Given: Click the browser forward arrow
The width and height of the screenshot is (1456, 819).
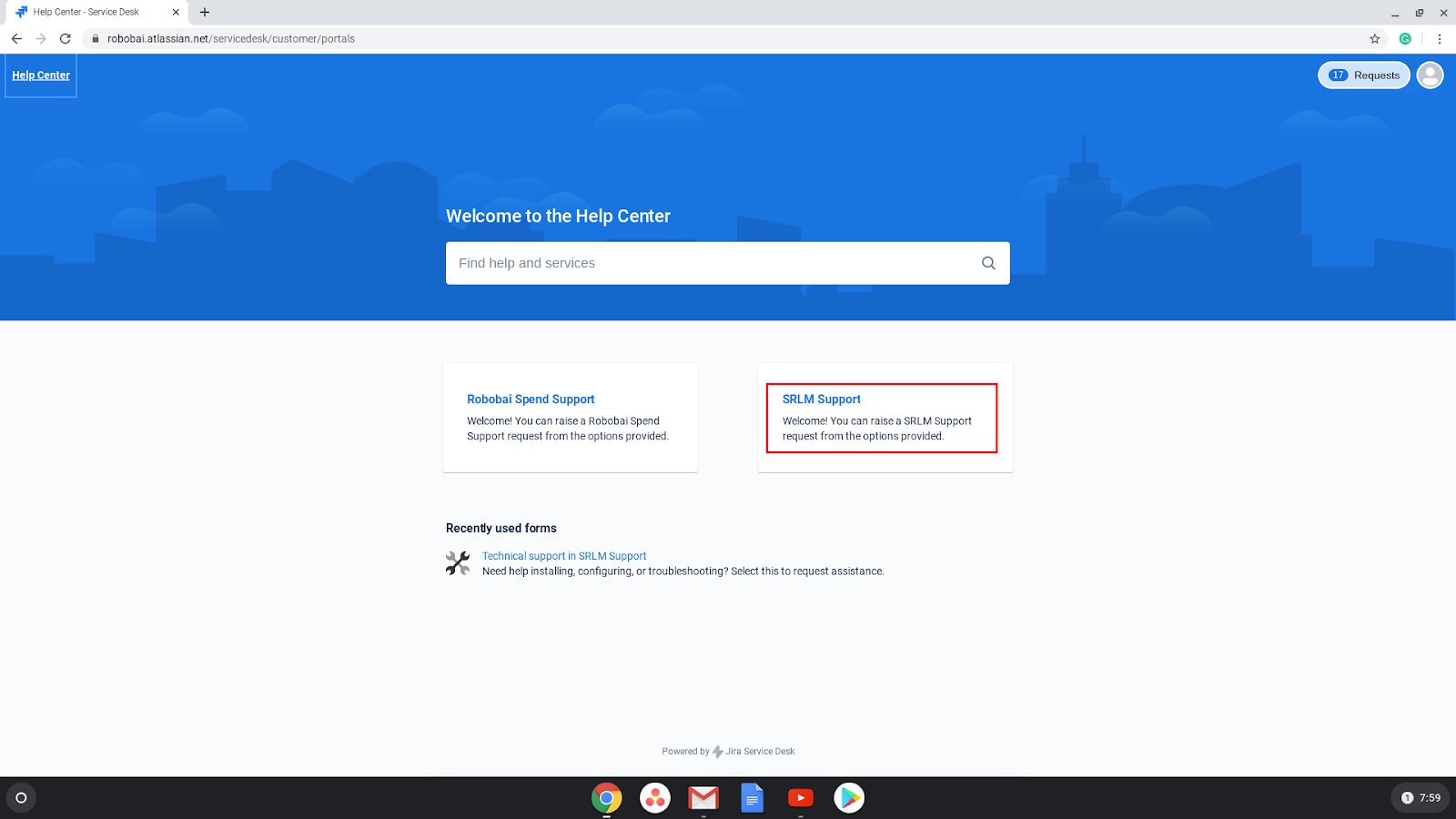Looking at the screenshot, I should [41, 38].
